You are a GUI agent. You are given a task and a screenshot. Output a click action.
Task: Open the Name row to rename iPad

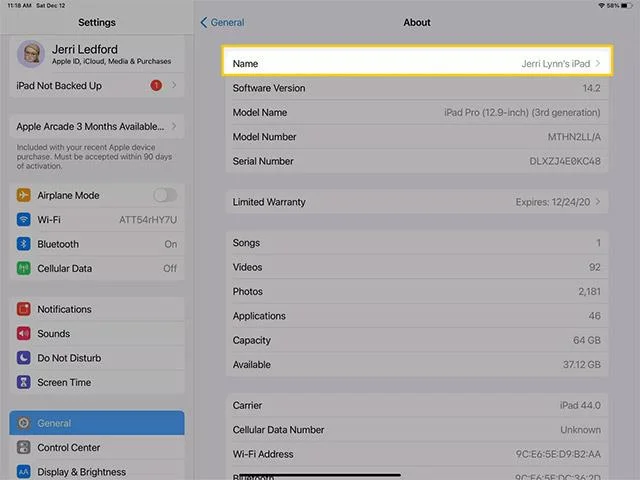point(417,63)
